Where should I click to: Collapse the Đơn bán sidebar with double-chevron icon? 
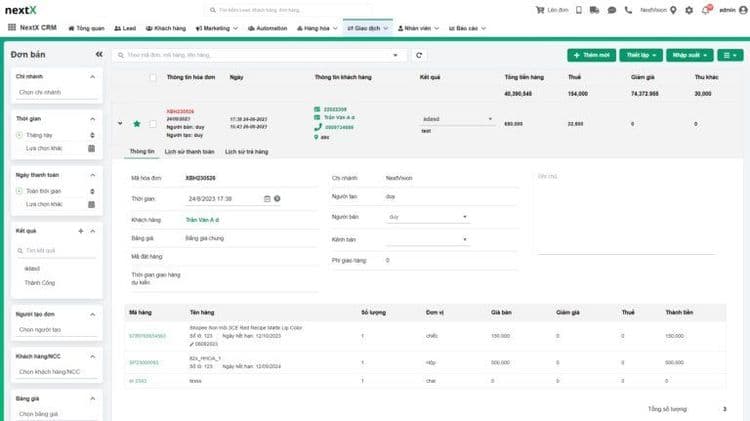click(x=97, y=55)
